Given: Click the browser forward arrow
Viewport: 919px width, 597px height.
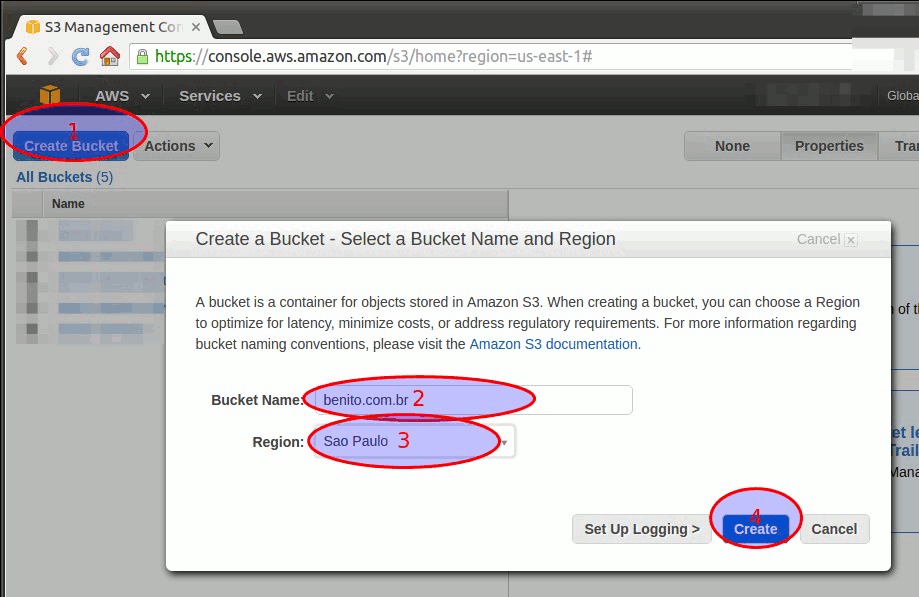Looking at the screenshot, I should (51, 56).
